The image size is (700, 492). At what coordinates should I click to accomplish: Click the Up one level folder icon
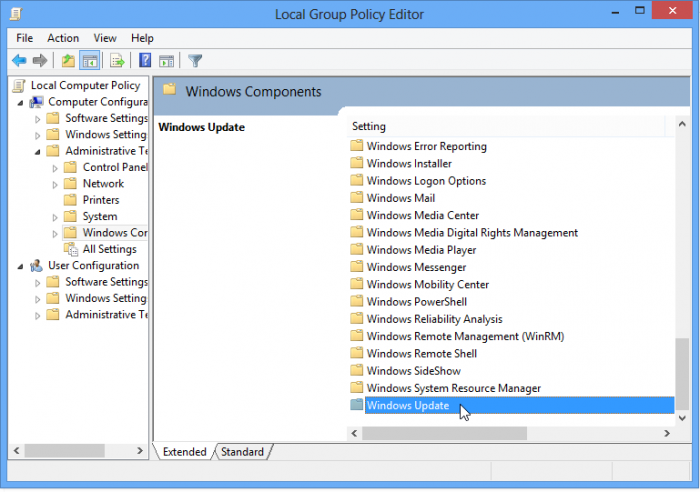68,60
